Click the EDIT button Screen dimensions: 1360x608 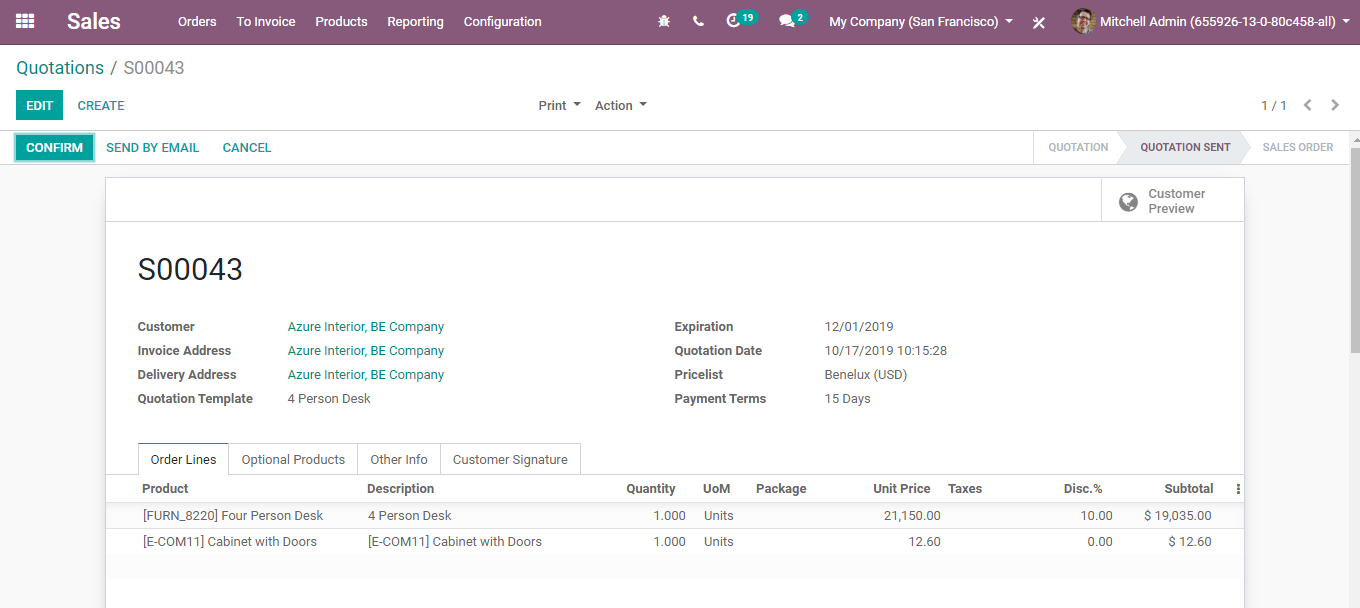click(x=39, y=105)
